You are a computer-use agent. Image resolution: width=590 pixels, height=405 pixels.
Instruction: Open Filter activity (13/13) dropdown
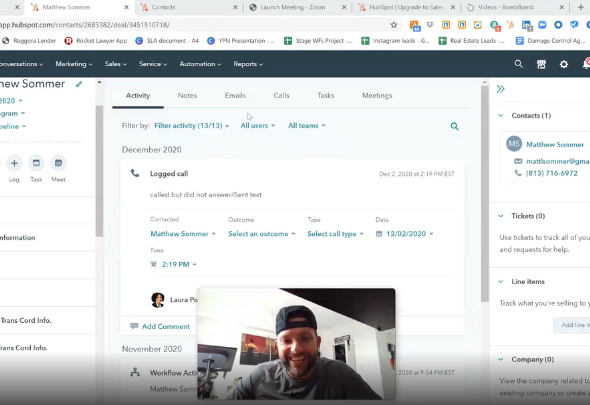192,126
